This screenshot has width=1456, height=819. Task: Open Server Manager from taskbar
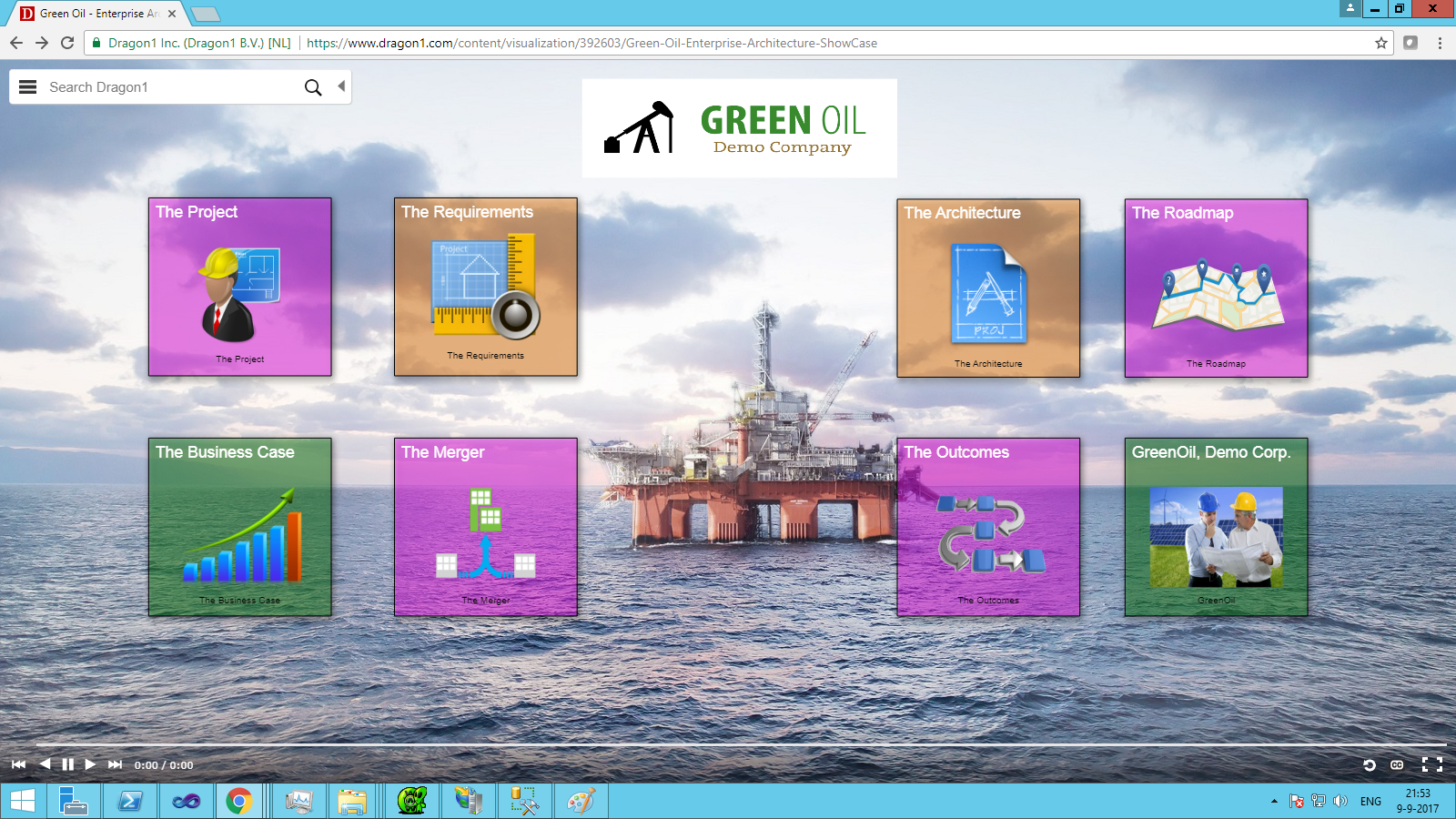[x=73, y=801]
